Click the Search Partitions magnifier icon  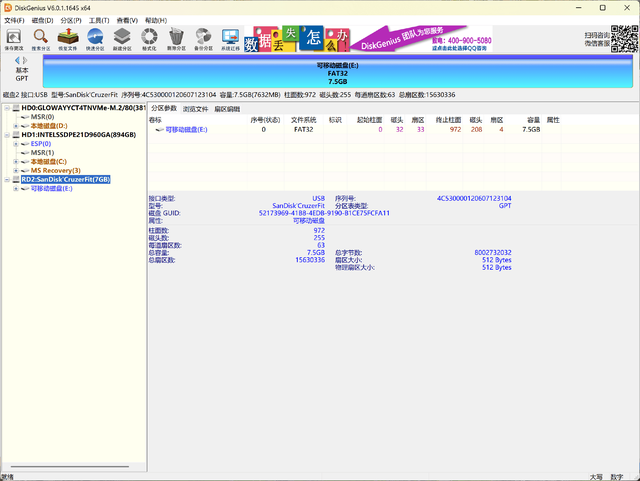pos(41,37)
